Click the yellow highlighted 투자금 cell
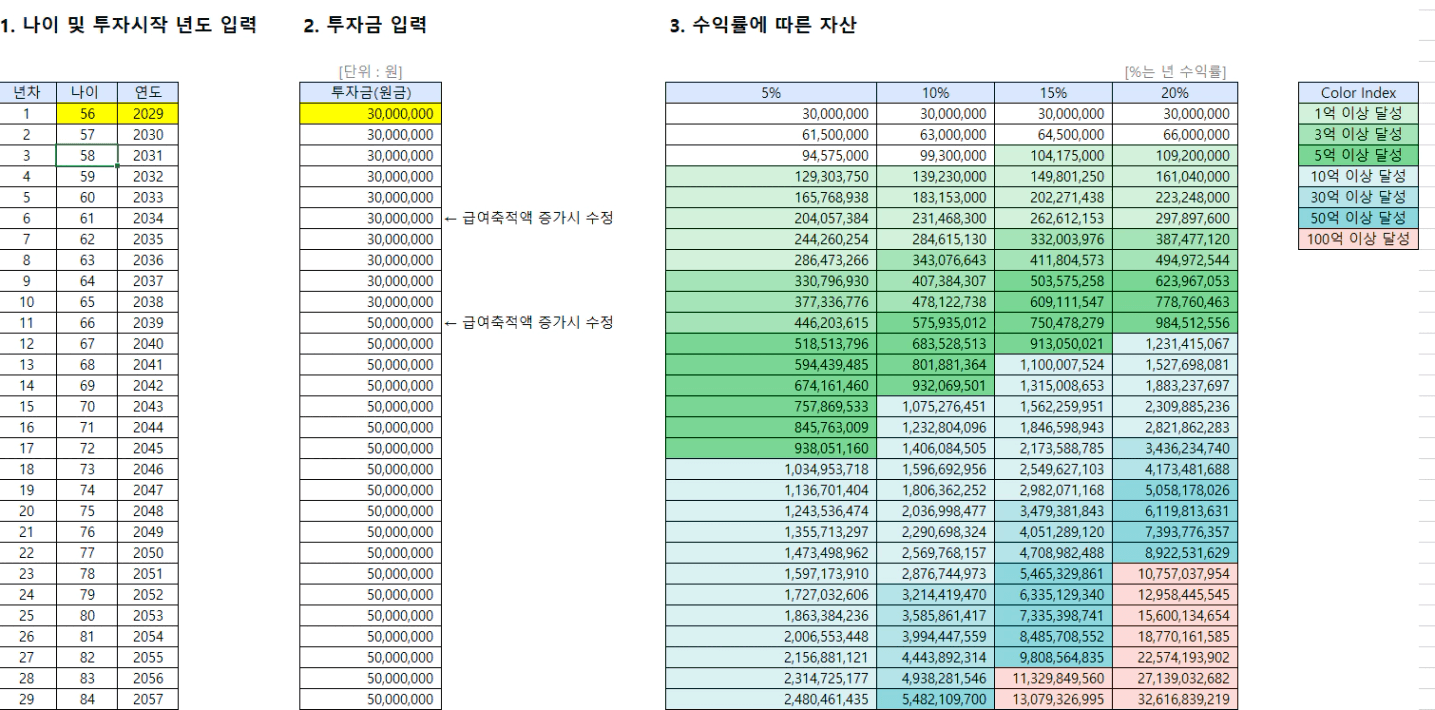This screenshot has height=710, width=1435. tap(369, 114)
